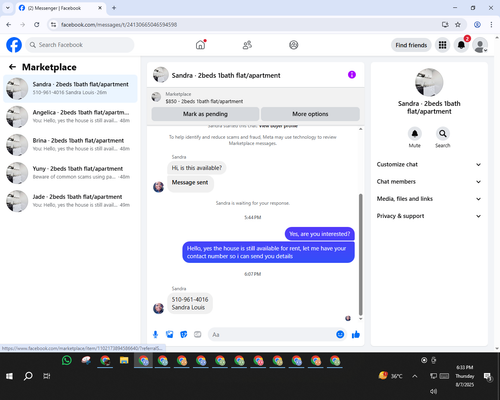The height and width of the screenshot is (400, 500).
Task: Open Windows Start menu
Action: click(9, 376)
